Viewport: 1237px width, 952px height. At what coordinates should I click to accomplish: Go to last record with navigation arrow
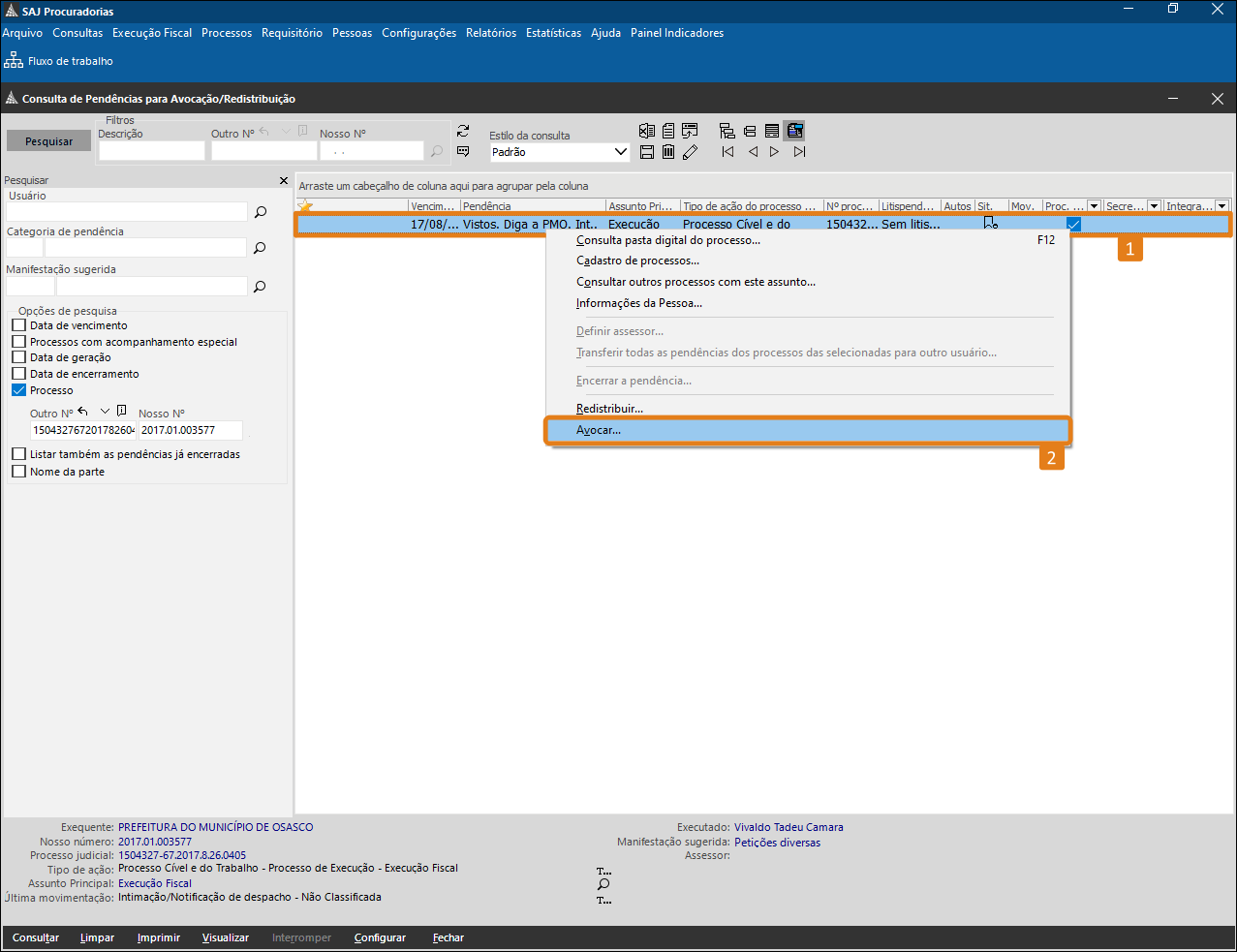pos(799,152)
